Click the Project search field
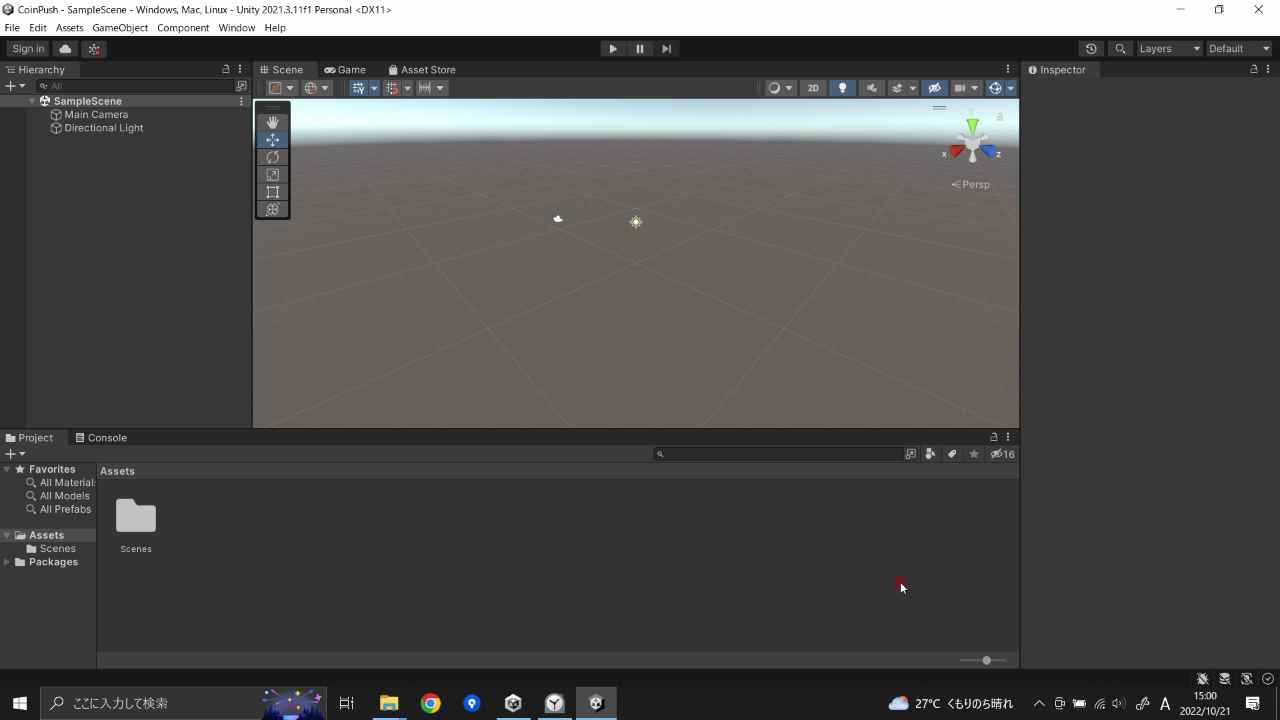The image size is (1280, 720). pos(779,454)
